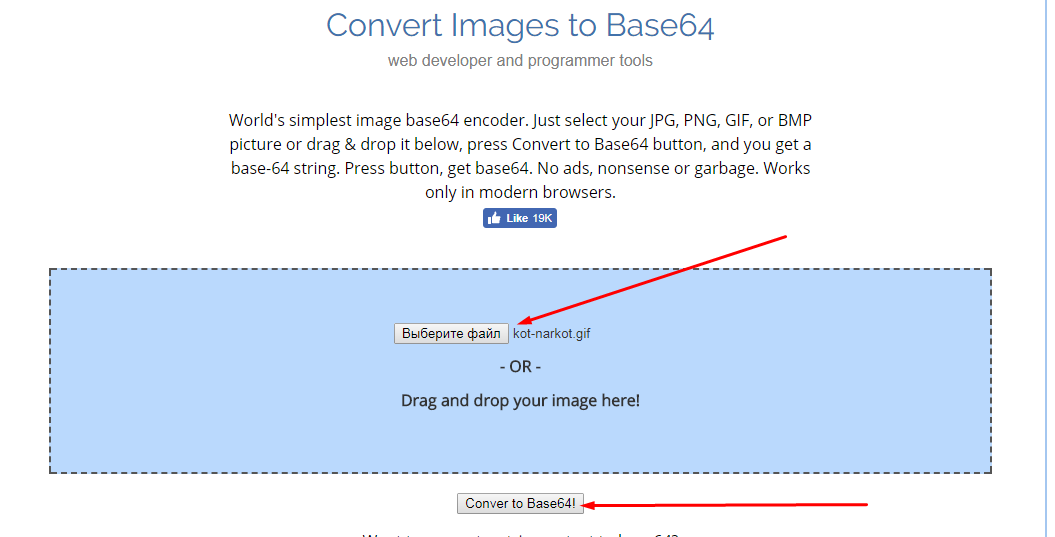1055x537 pixels.
Task: Click the '- OR -' separator text
Action: point(520,367)
